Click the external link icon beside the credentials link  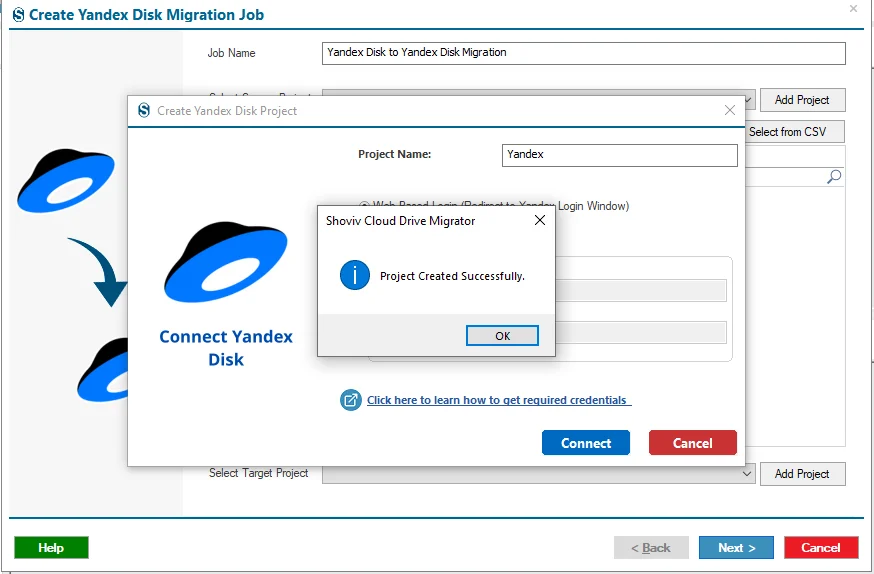[351, 400]
